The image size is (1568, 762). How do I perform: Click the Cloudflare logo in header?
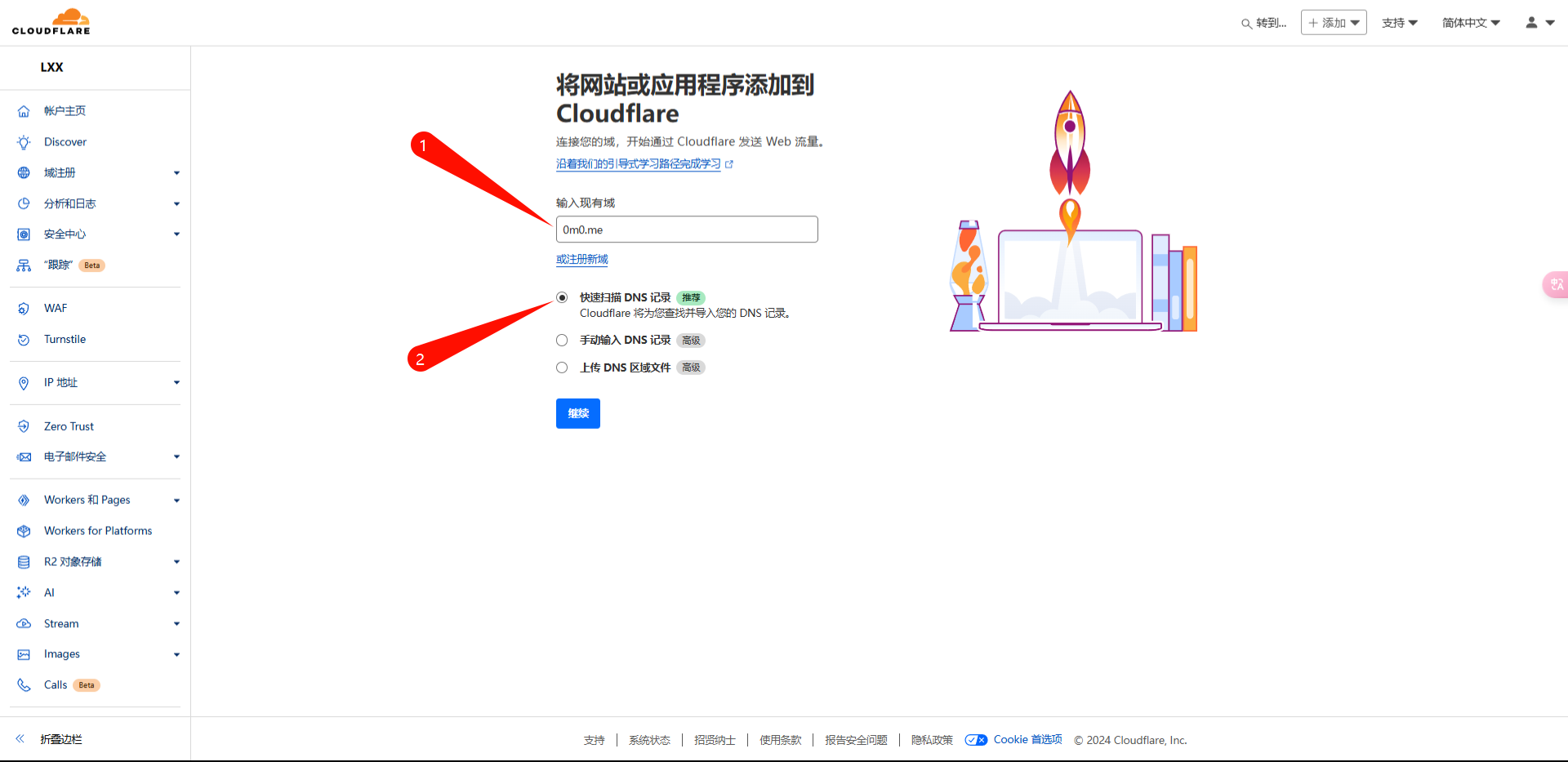[51, 22]
